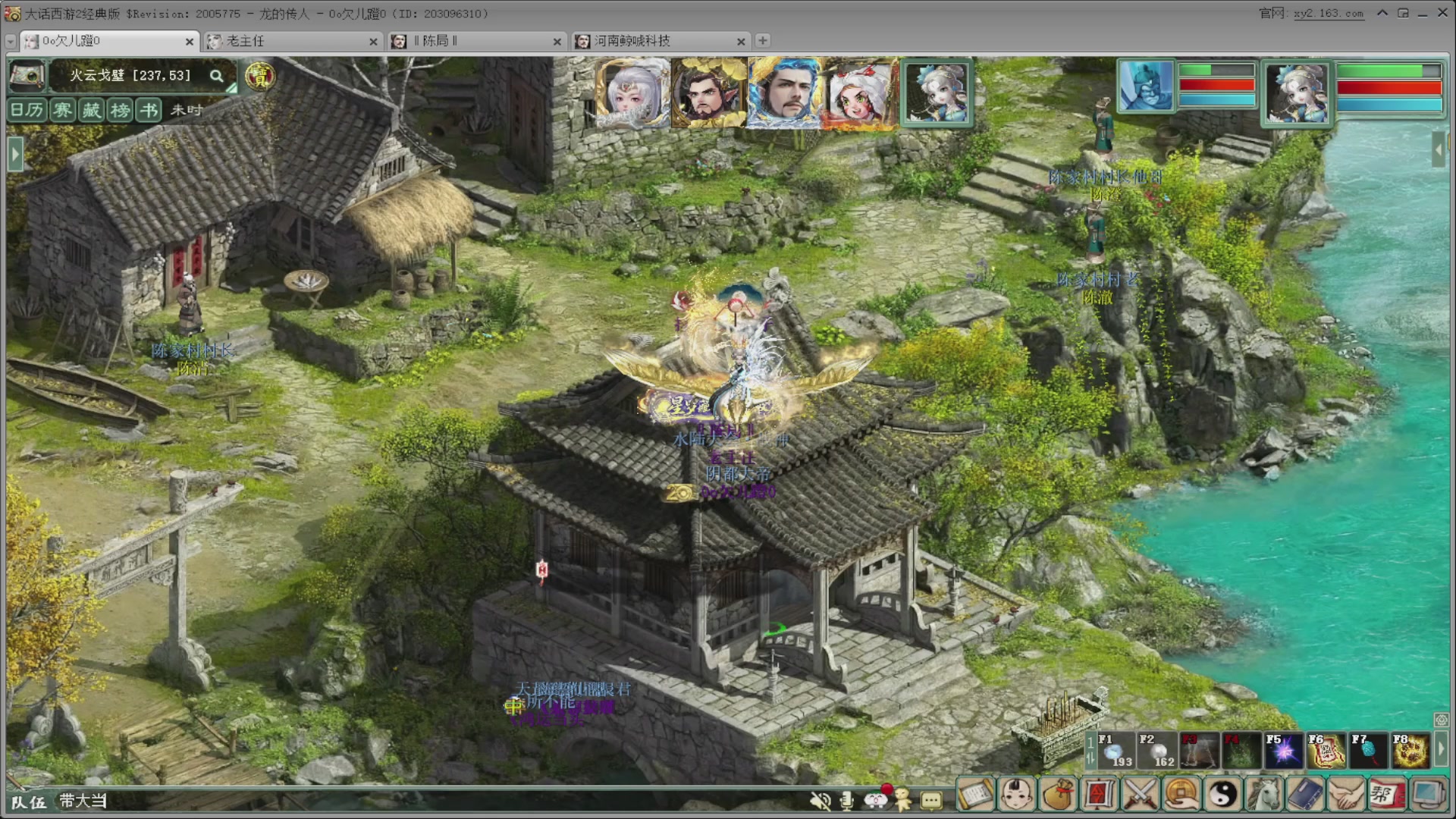This screenshot has width=1456, height=819.
Task: Open the red banner icon
Action: [x=1100, y=795]
